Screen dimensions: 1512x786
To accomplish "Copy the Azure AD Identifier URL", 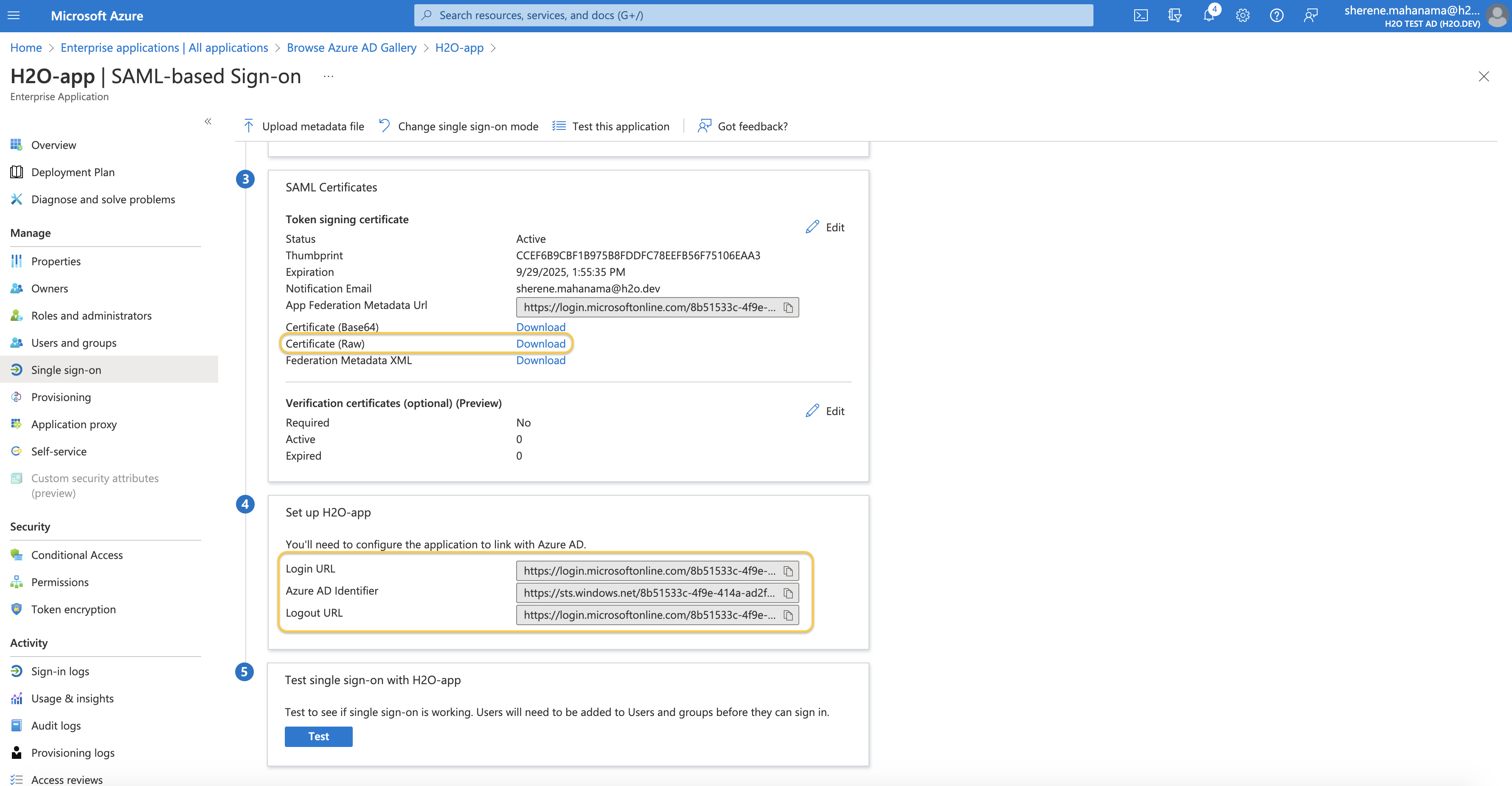I will 789,592.
